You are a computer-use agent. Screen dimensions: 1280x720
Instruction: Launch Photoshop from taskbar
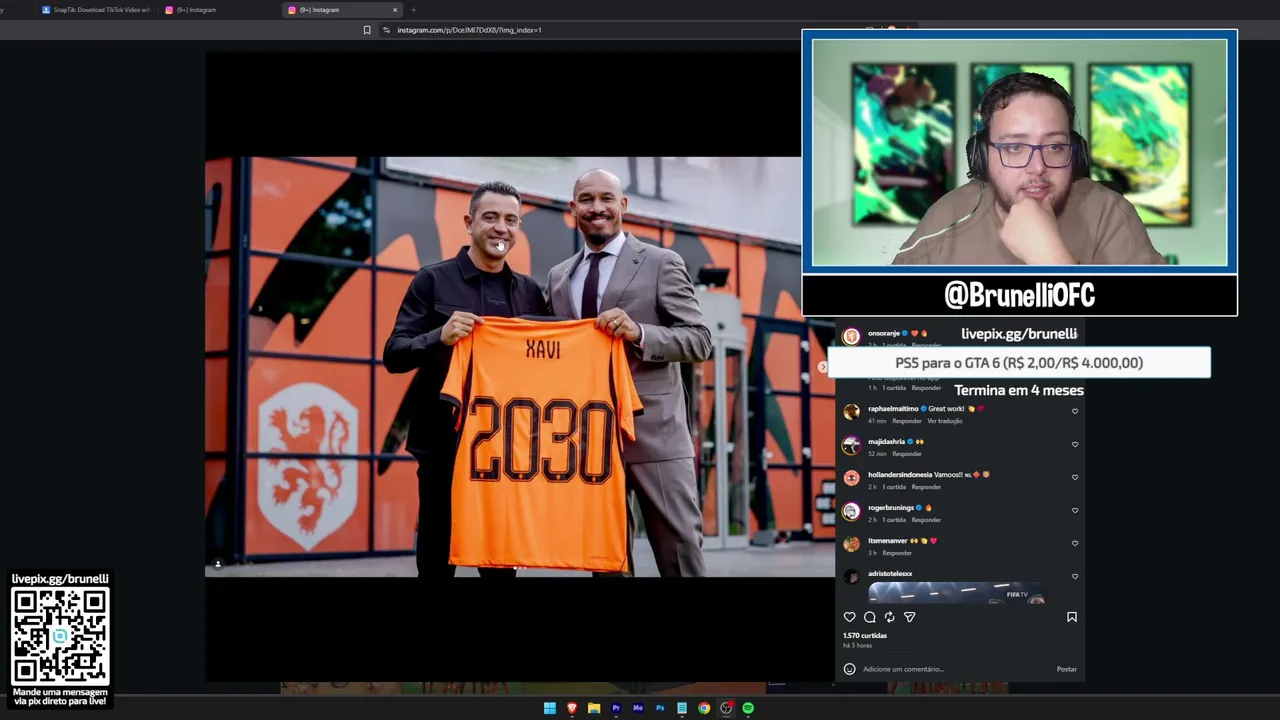[660, 708]
